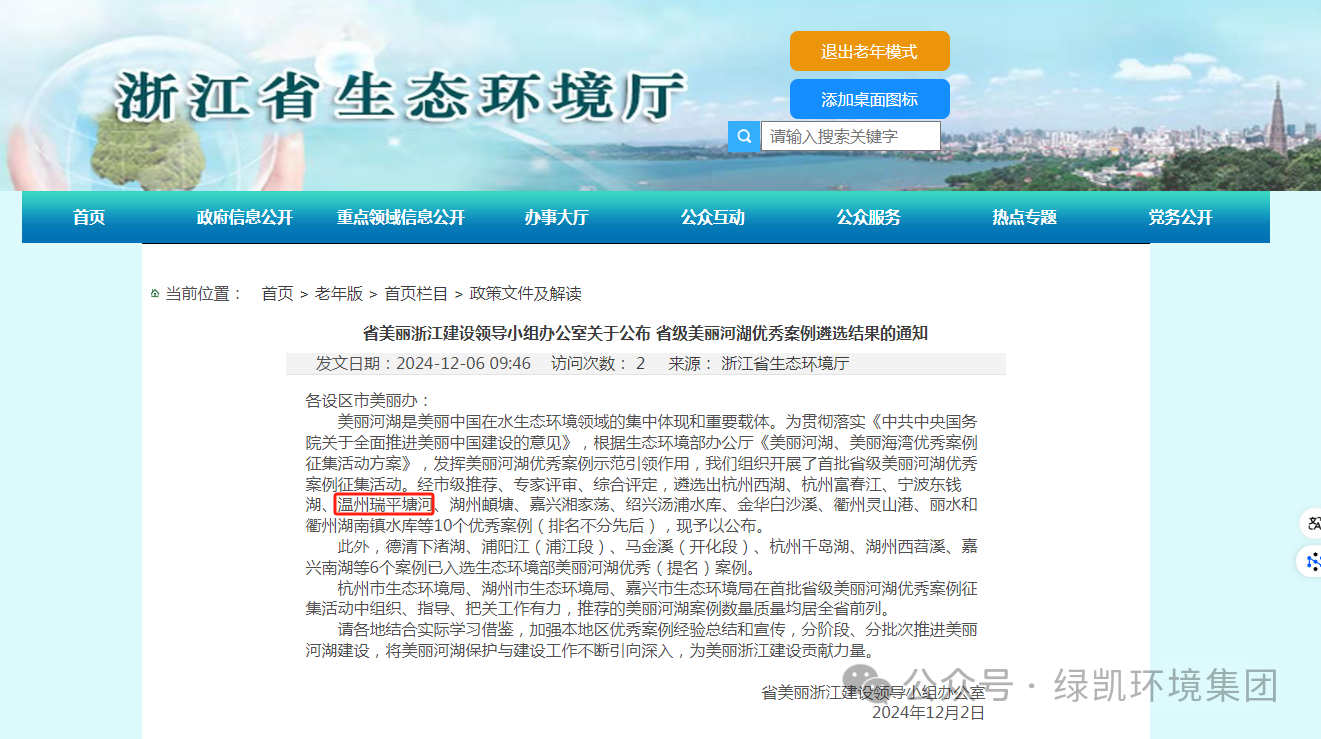
Task: Open the 公众互动 menu item
Action: tap(713, 217)
